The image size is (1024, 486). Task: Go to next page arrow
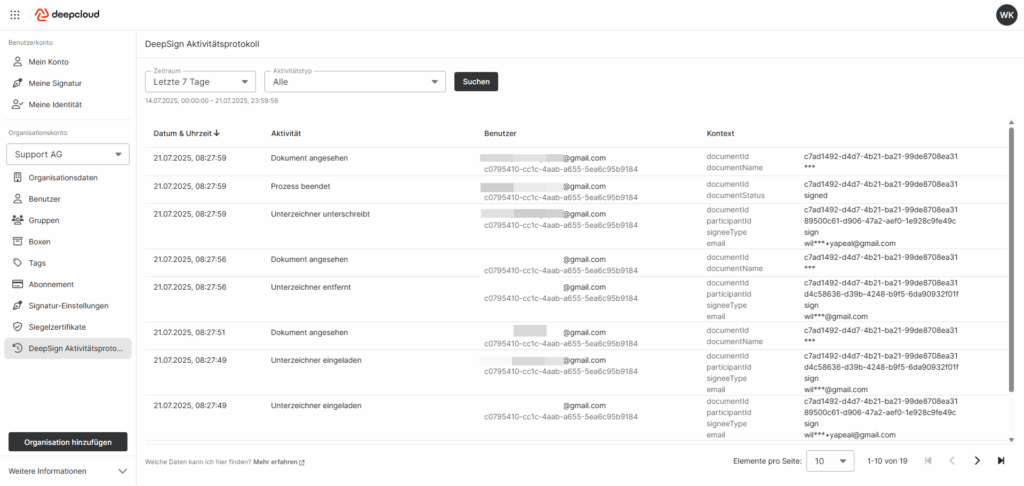point(977,461)
